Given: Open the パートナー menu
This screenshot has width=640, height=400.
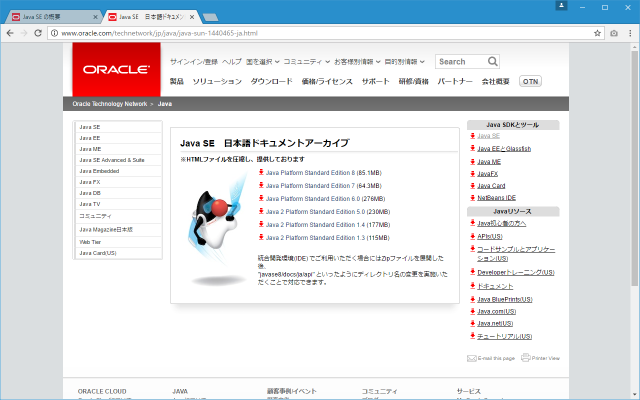Looking at the screenshot, I should point(455,81).
